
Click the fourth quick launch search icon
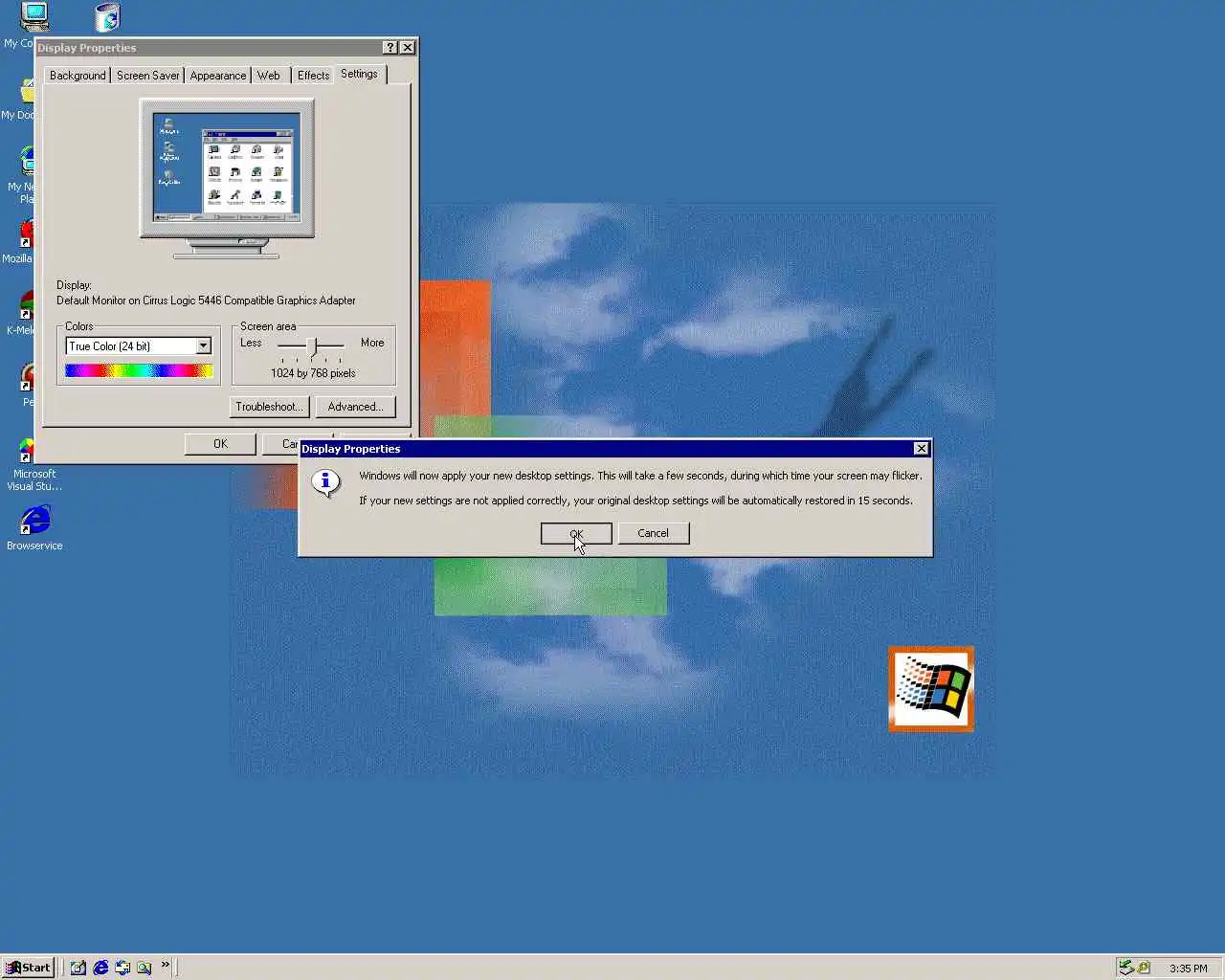[145, 968]
